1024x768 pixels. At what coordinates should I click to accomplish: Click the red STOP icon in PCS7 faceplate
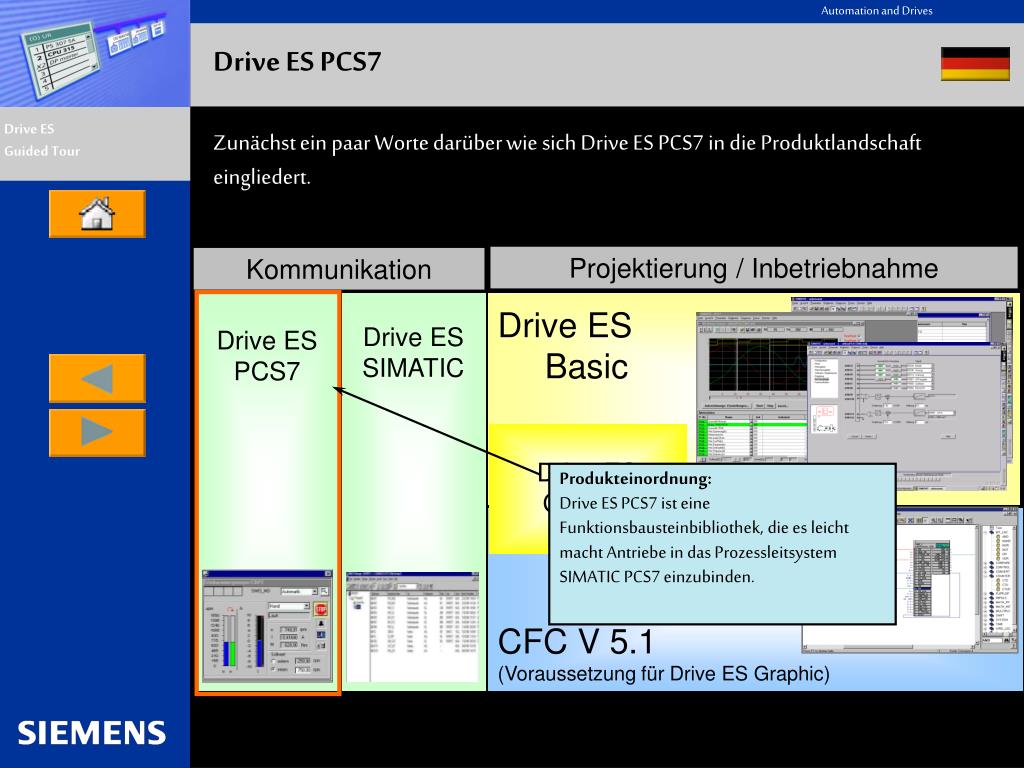coord(321,609)
